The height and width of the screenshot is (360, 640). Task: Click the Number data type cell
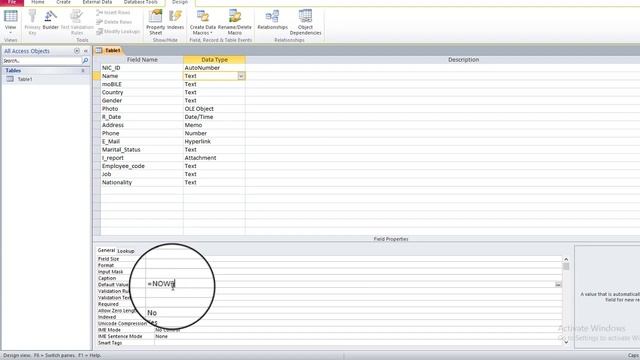[x=214, y=133]
